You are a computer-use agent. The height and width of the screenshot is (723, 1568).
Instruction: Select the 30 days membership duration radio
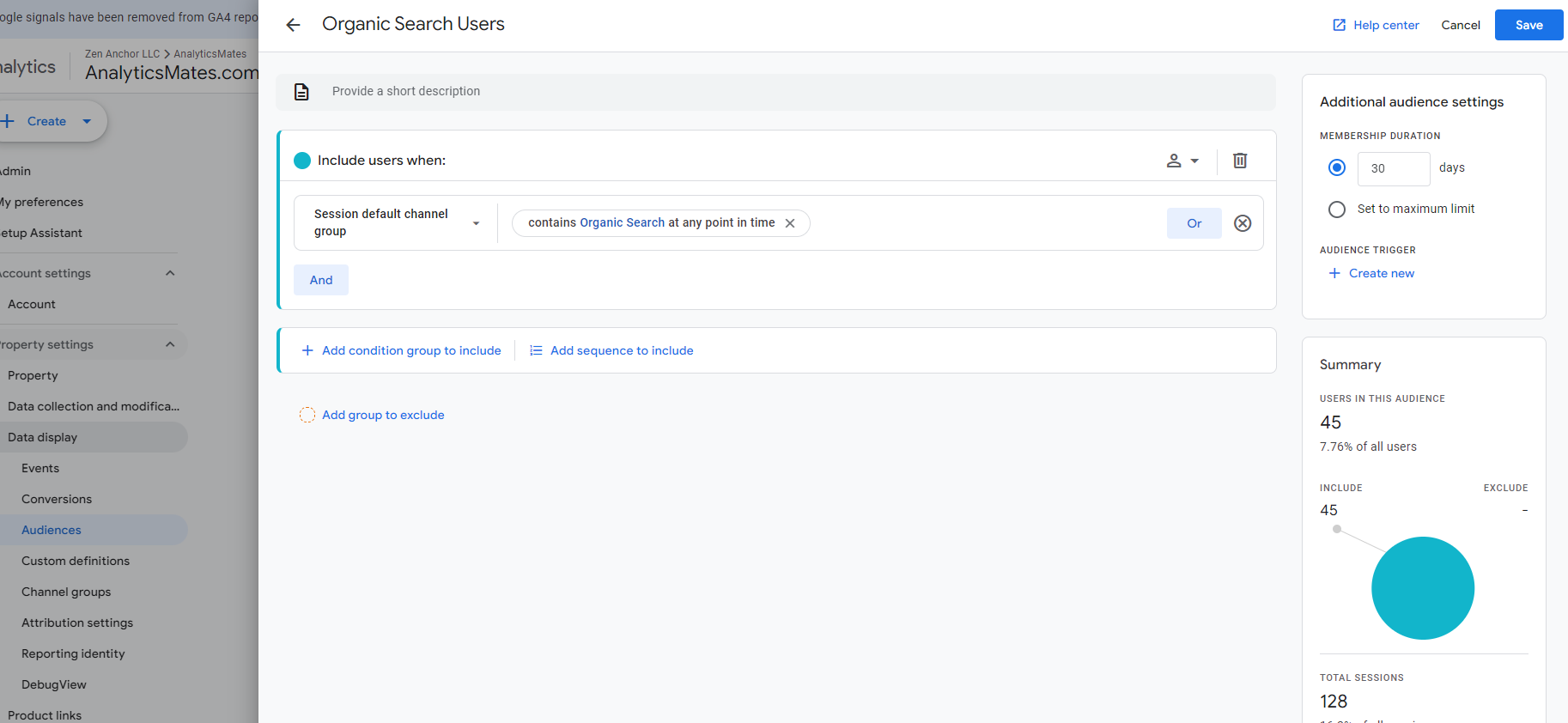(x=1337, y=167)
